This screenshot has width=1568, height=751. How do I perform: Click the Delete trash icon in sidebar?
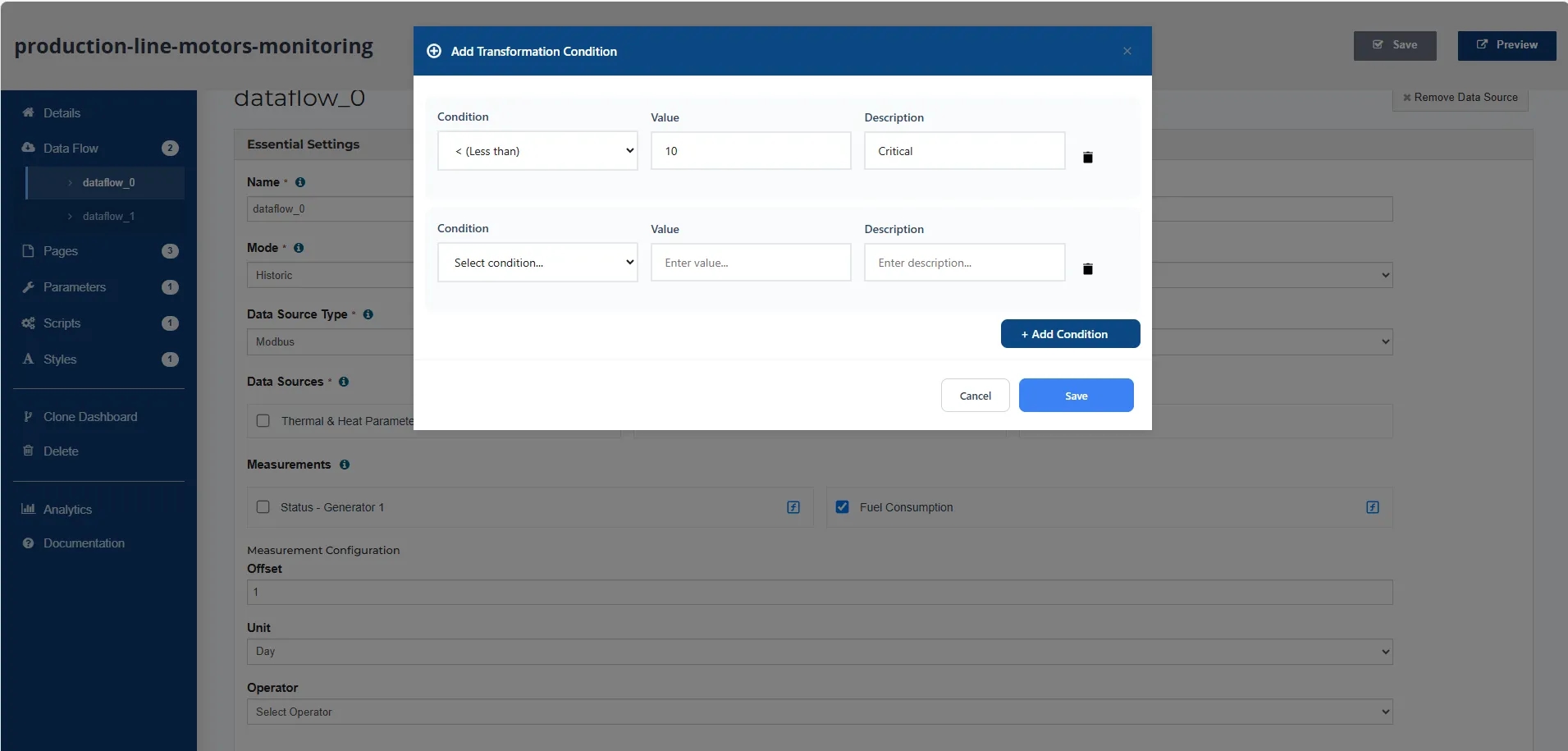pyautogui.click(x=27, y=451)
